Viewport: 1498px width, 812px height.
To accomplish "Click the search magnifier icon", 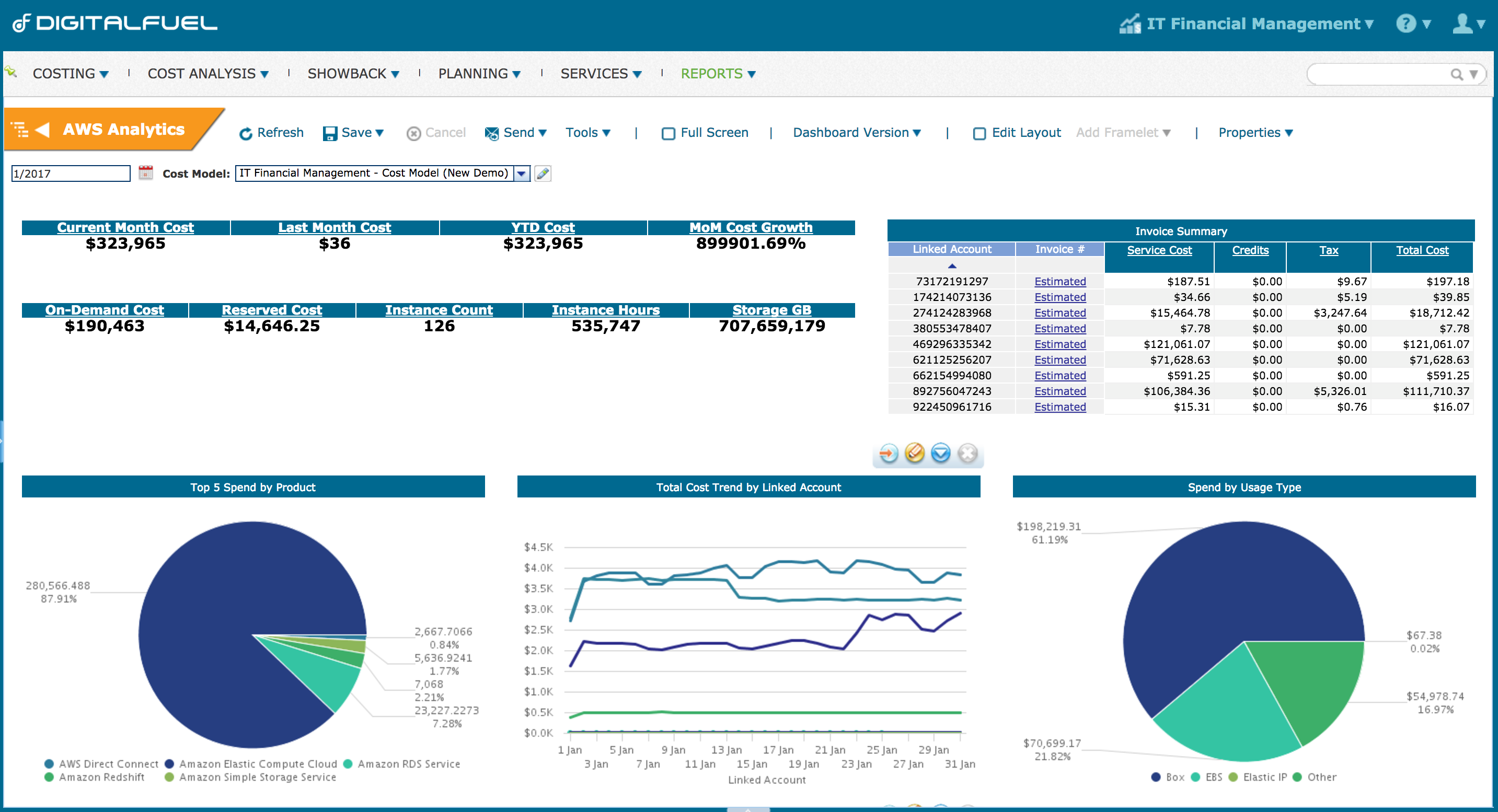I will pos(1456,74).
